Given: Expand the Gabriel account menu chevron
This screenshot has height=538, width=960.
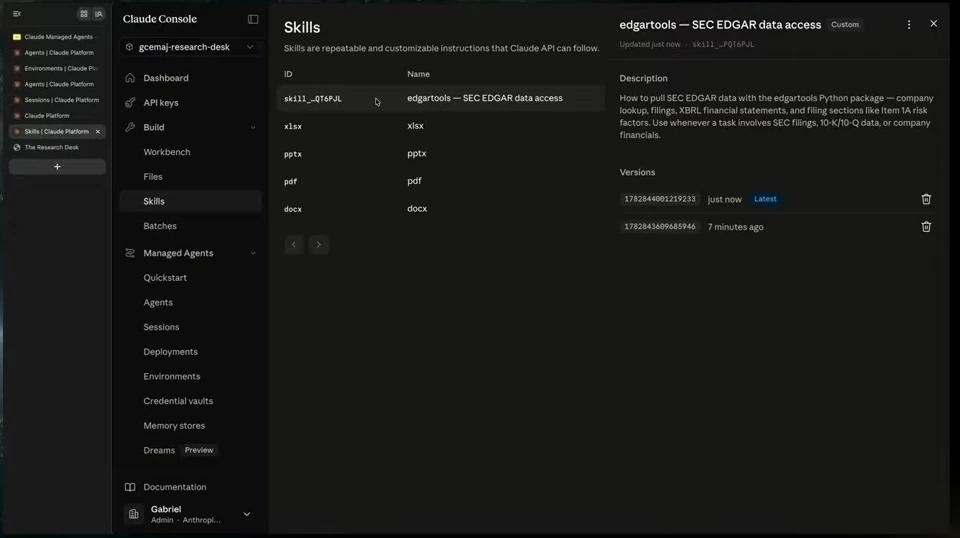Looking at the screenshot, I should pyautogui.click(x=247, y=515).
